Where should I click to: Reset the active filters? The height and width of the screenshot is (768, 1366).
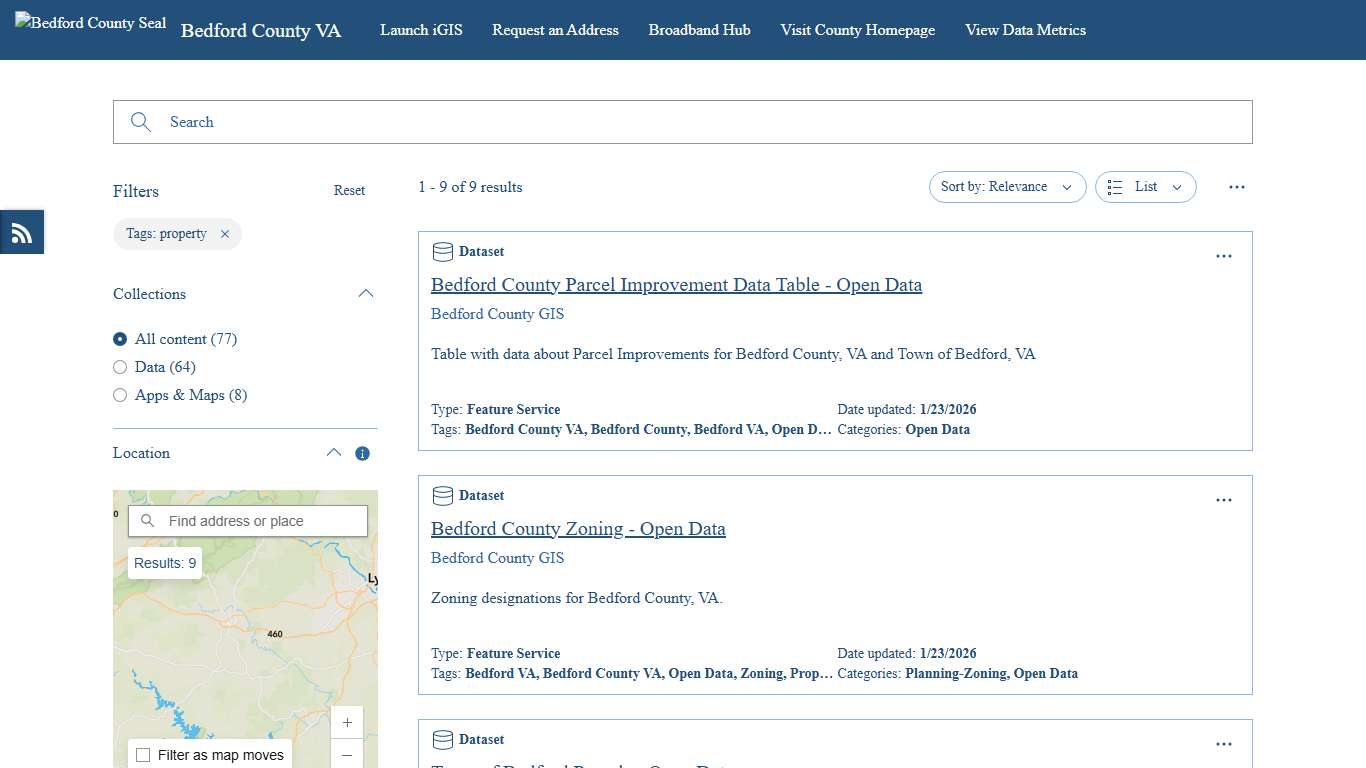[x=349, y=190]
